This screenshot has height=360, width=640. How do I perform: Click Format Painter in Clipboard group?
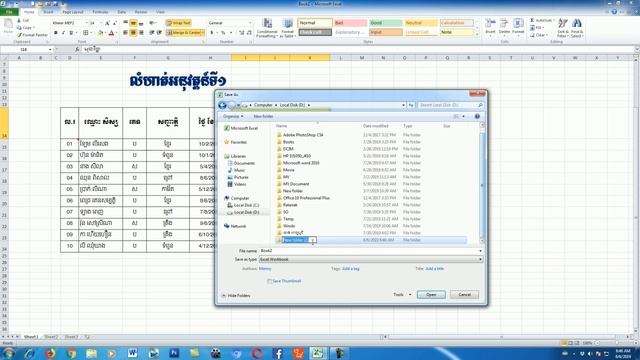[x=32, y=35]
